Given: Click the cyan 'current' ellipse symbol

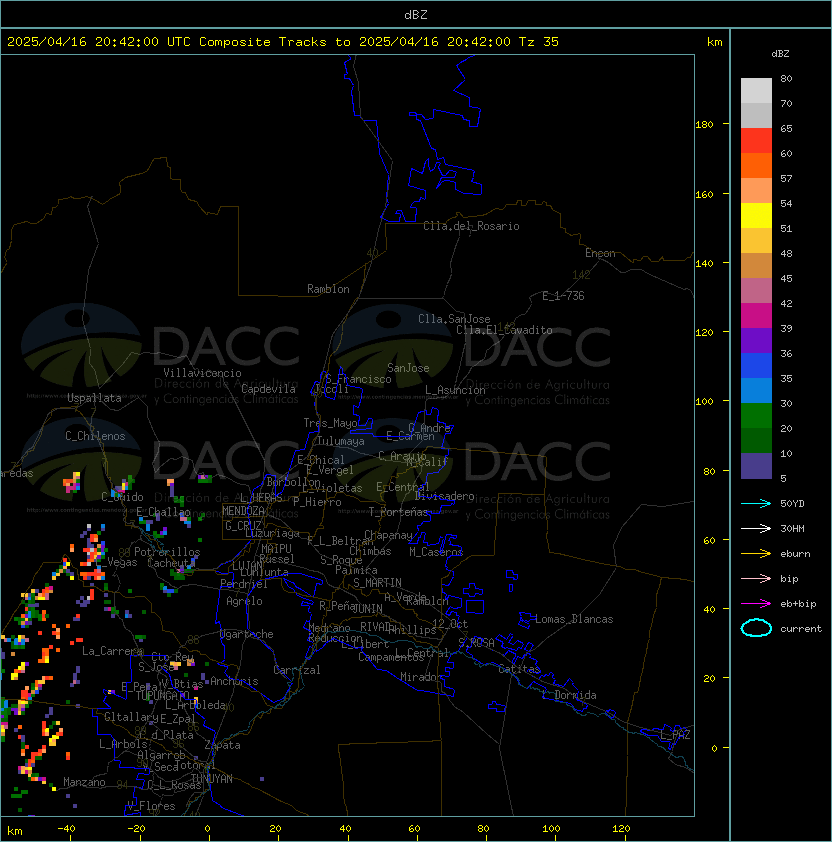Looking at the screenshot, I should pyautogui.click(x=756, y=628).
